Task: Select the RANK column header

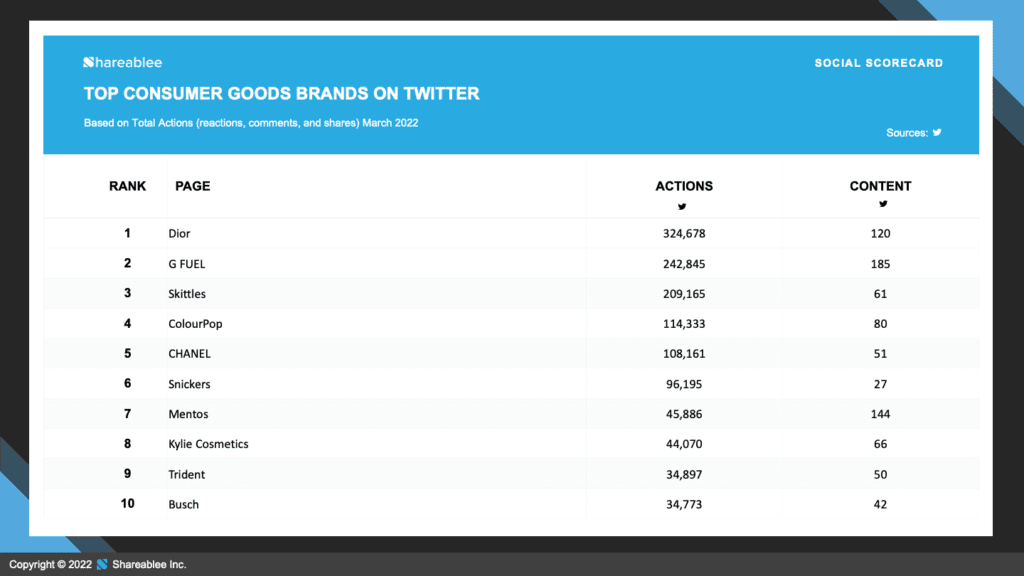Action: [x=127, y=186]
